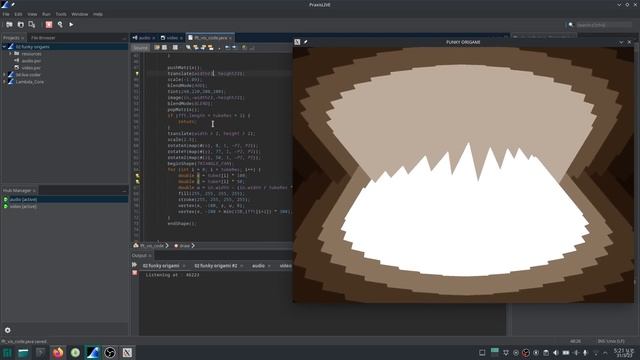640x360 pixels.
Task: Switch to audio output tab
Action: [258, 266]
